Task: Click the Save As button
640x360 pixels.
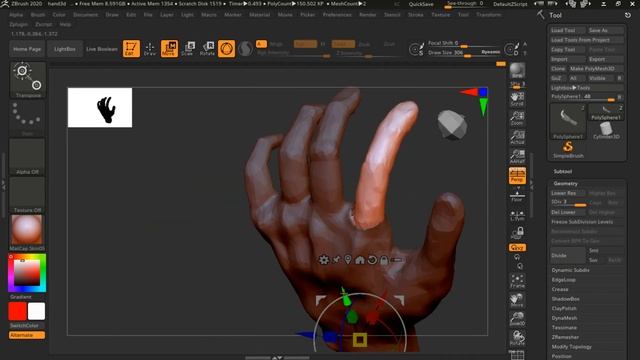Action: (605, 30)
